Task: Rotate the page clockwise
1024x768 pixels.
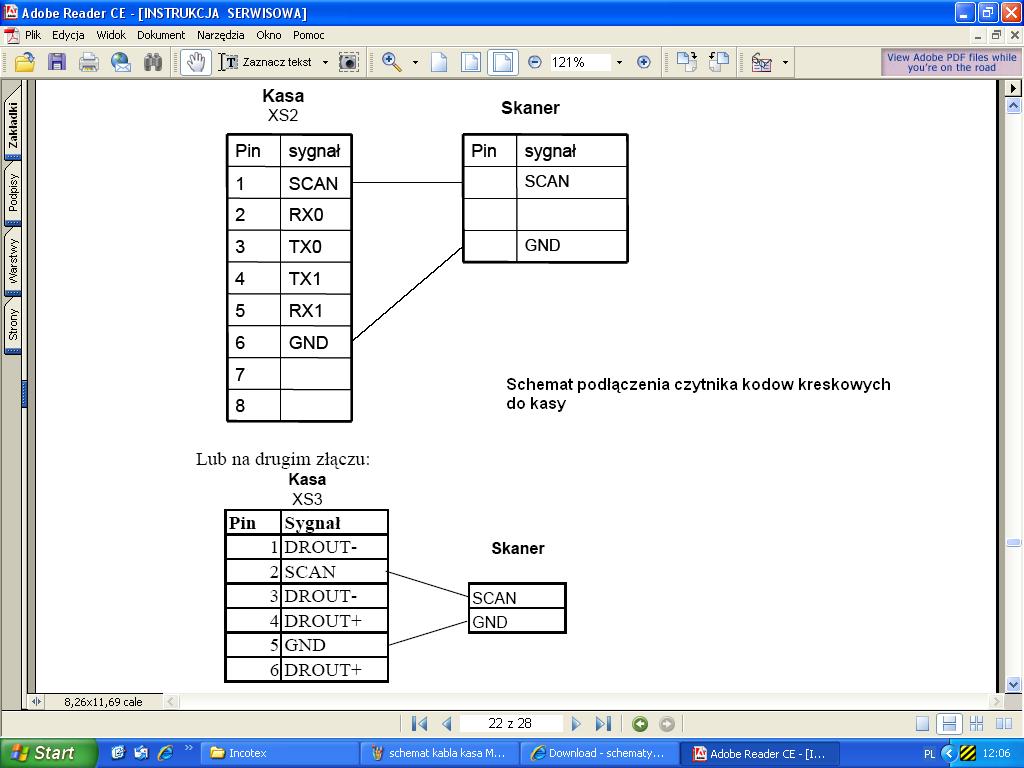Action: point(686,62)
